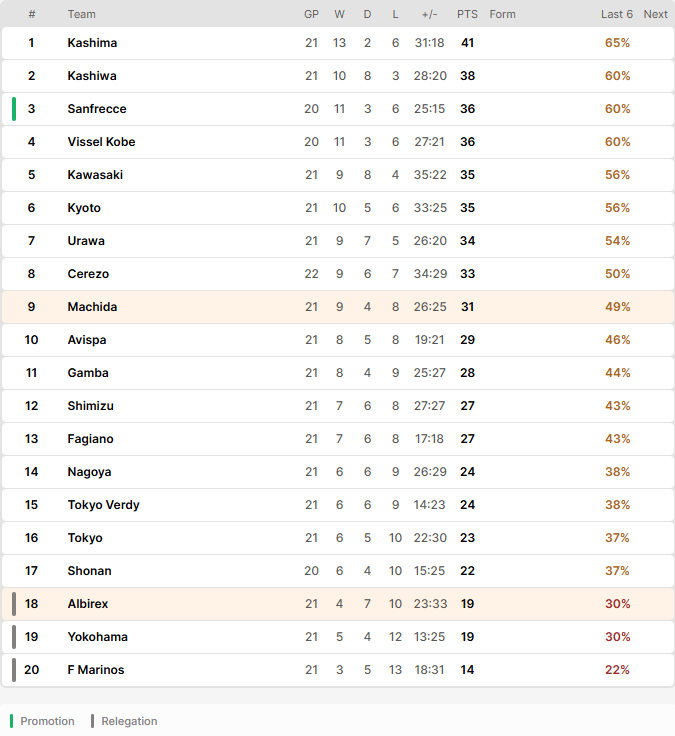
Task: Click the relegation marker next to Yokohama
Action: coord(14,637)
